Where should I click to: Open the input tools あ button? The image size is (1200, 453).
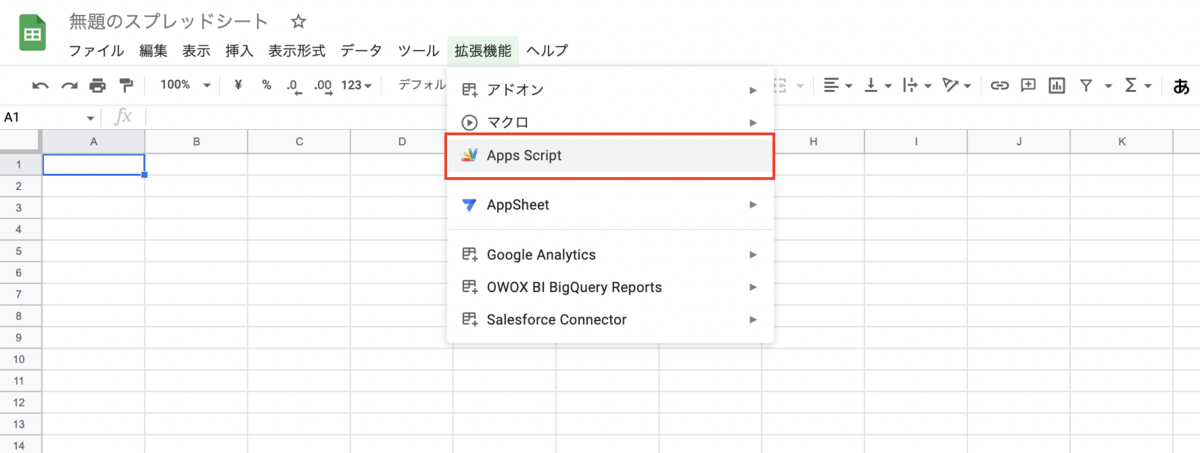1181,86
